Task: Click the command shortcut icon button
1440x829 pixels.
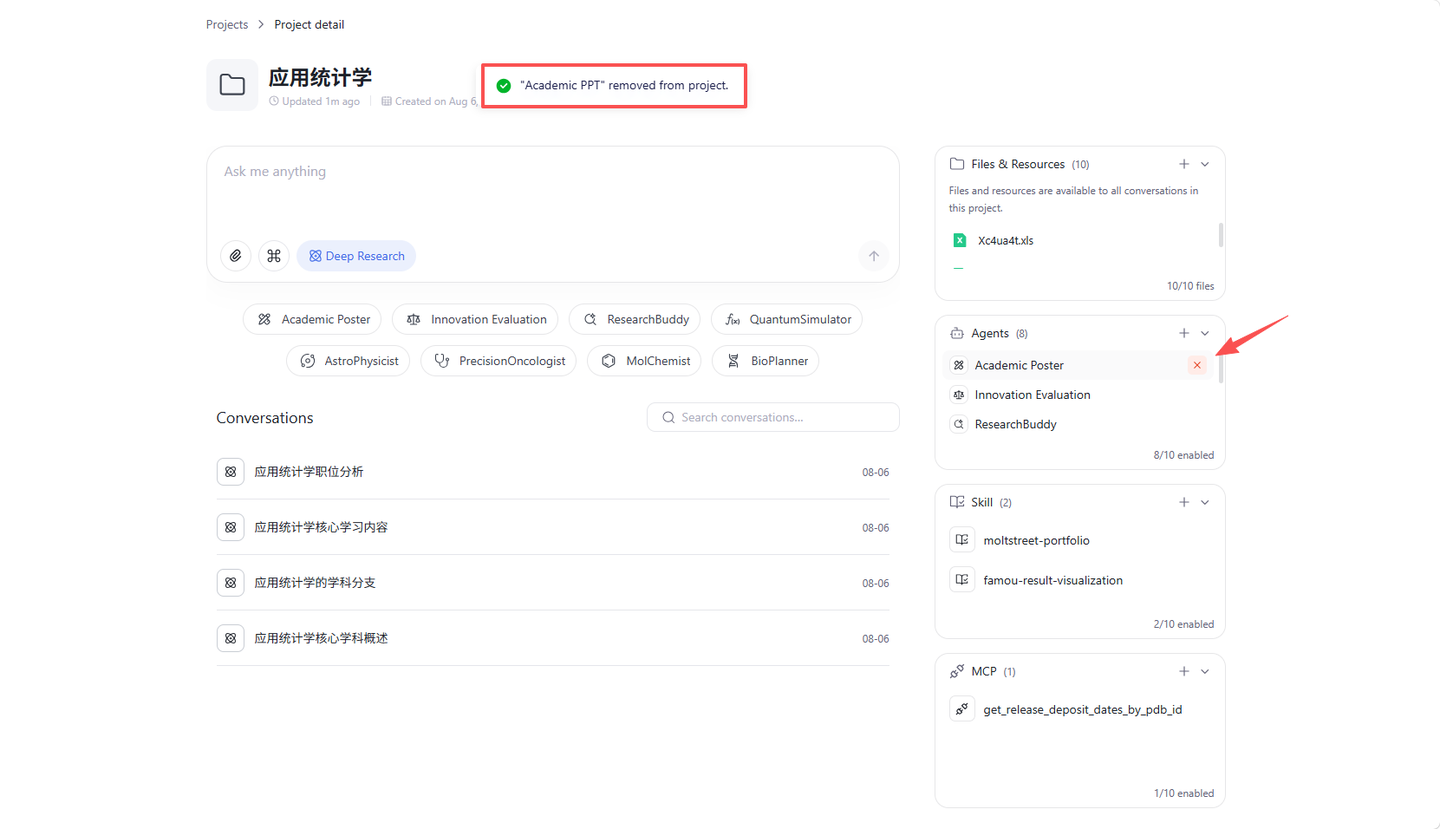Action: pos(274,256)
